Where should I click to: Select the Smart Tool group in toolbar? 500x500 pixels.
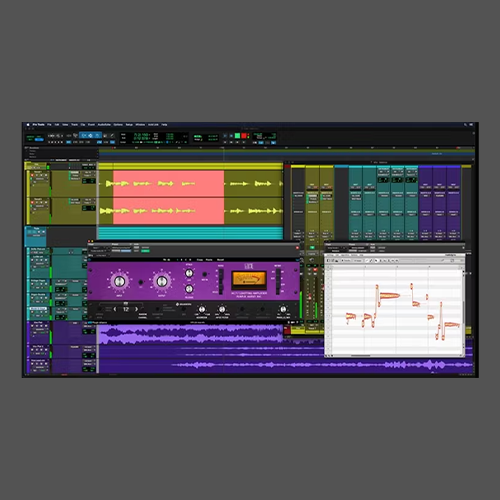tap(90, 135)
